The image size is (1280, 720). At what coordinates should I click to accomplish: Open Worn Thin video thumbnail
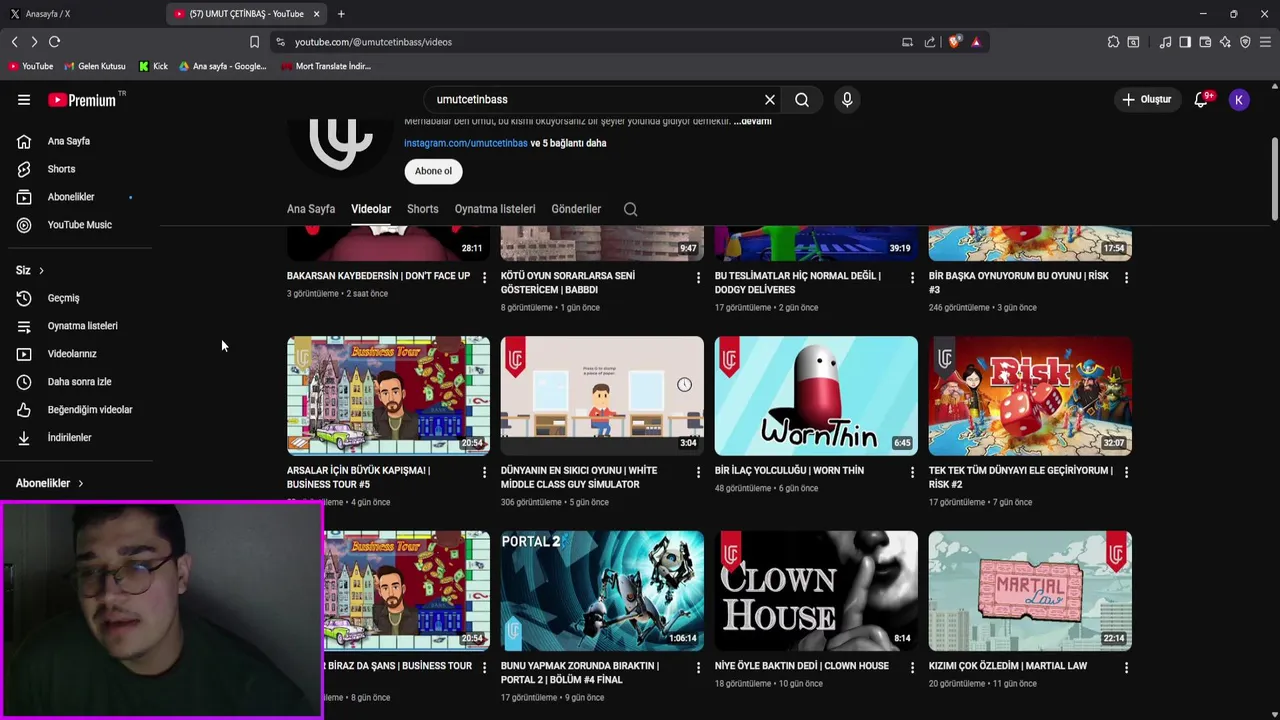(816, 396)
